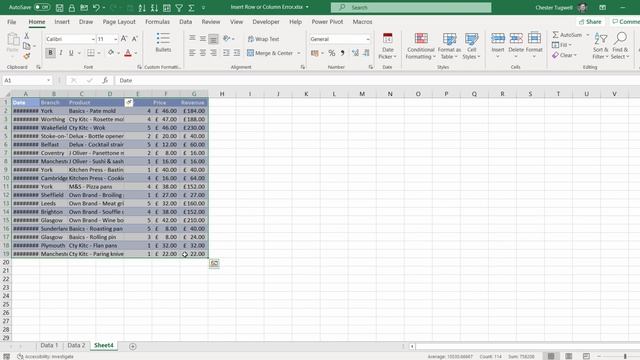The image size is (640, 360).
Task: Click AutoSum in Editing group
Action: click(567, 35)
